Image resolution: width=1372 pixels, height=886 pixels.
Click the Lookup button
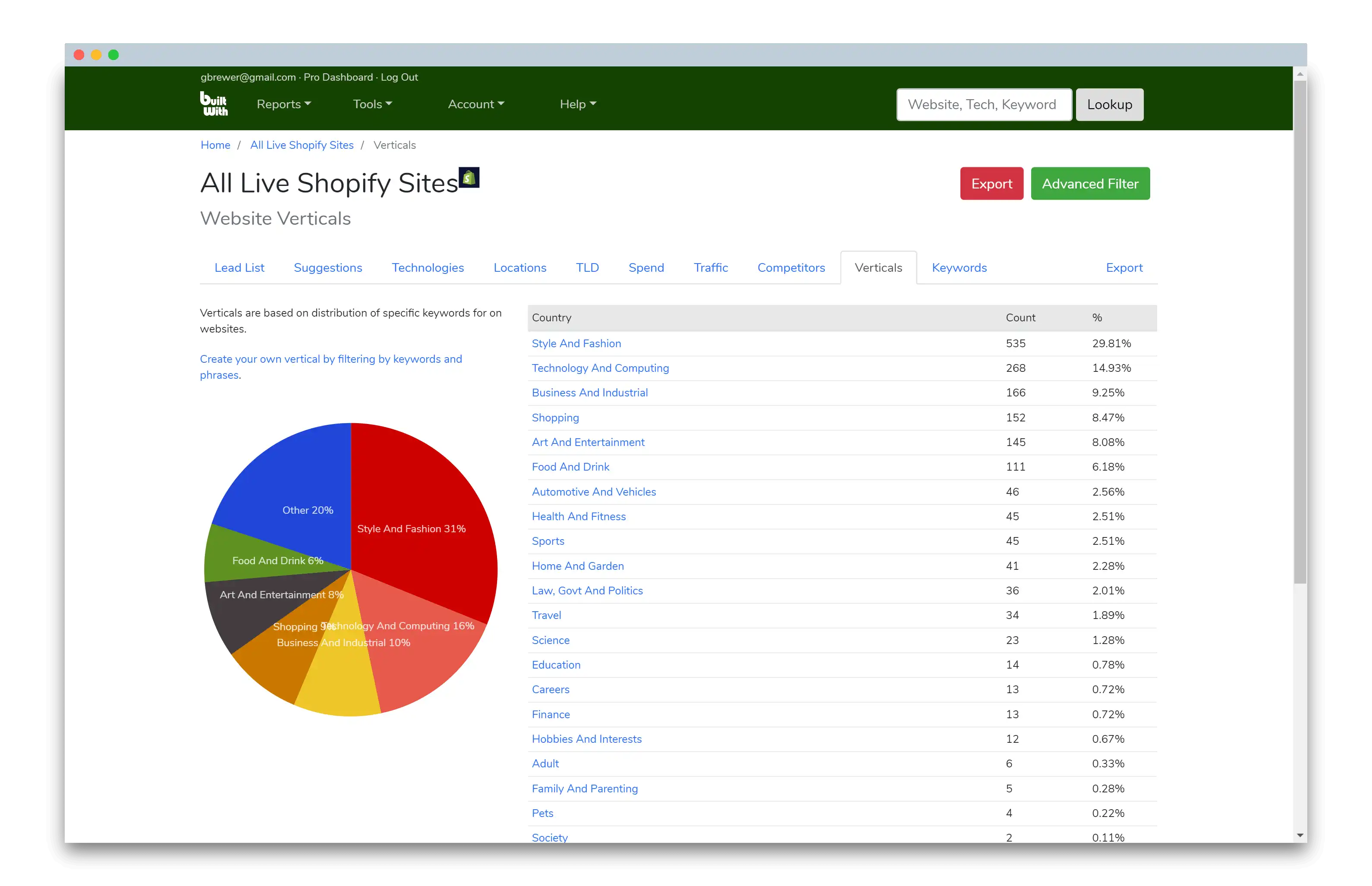pyautogui.click(x=1109, y=105)
